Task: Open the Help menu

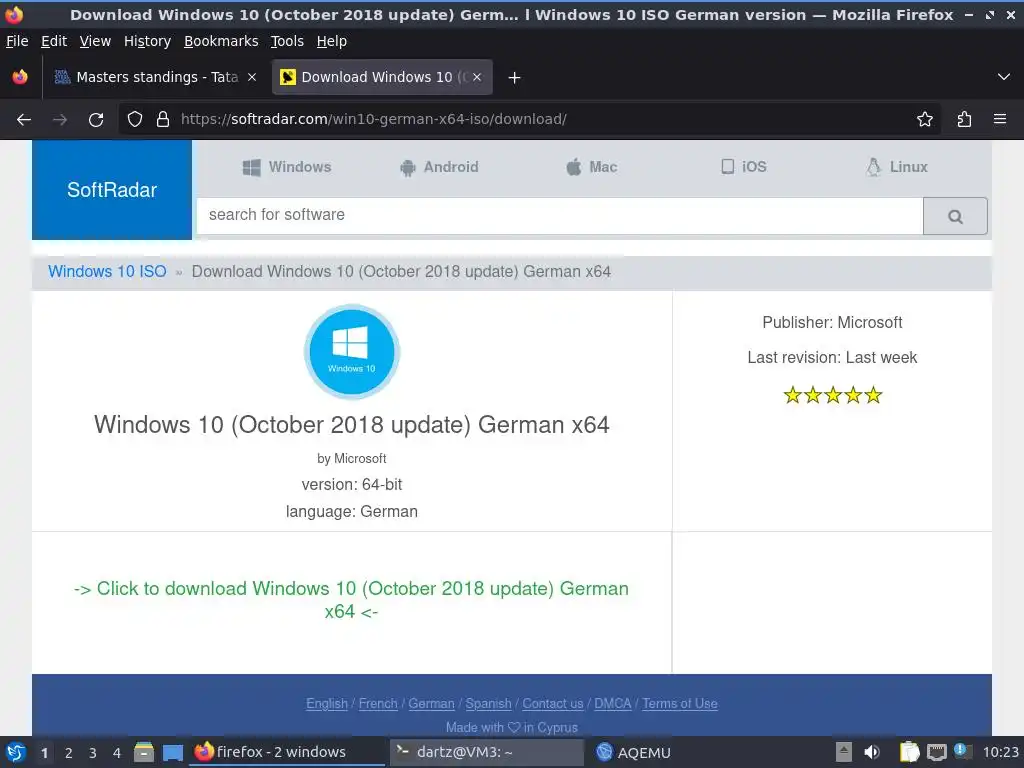Action: coord(332,41)
